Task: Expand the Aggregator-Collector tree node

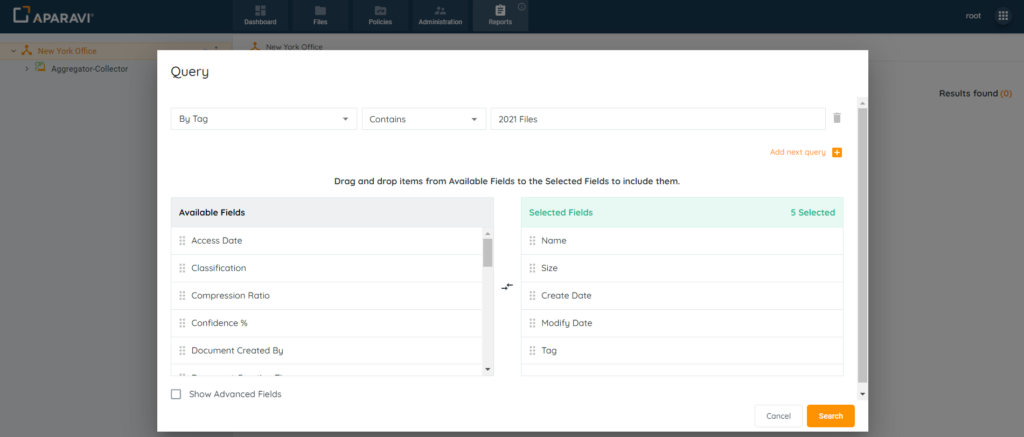Action: point(27,68)
